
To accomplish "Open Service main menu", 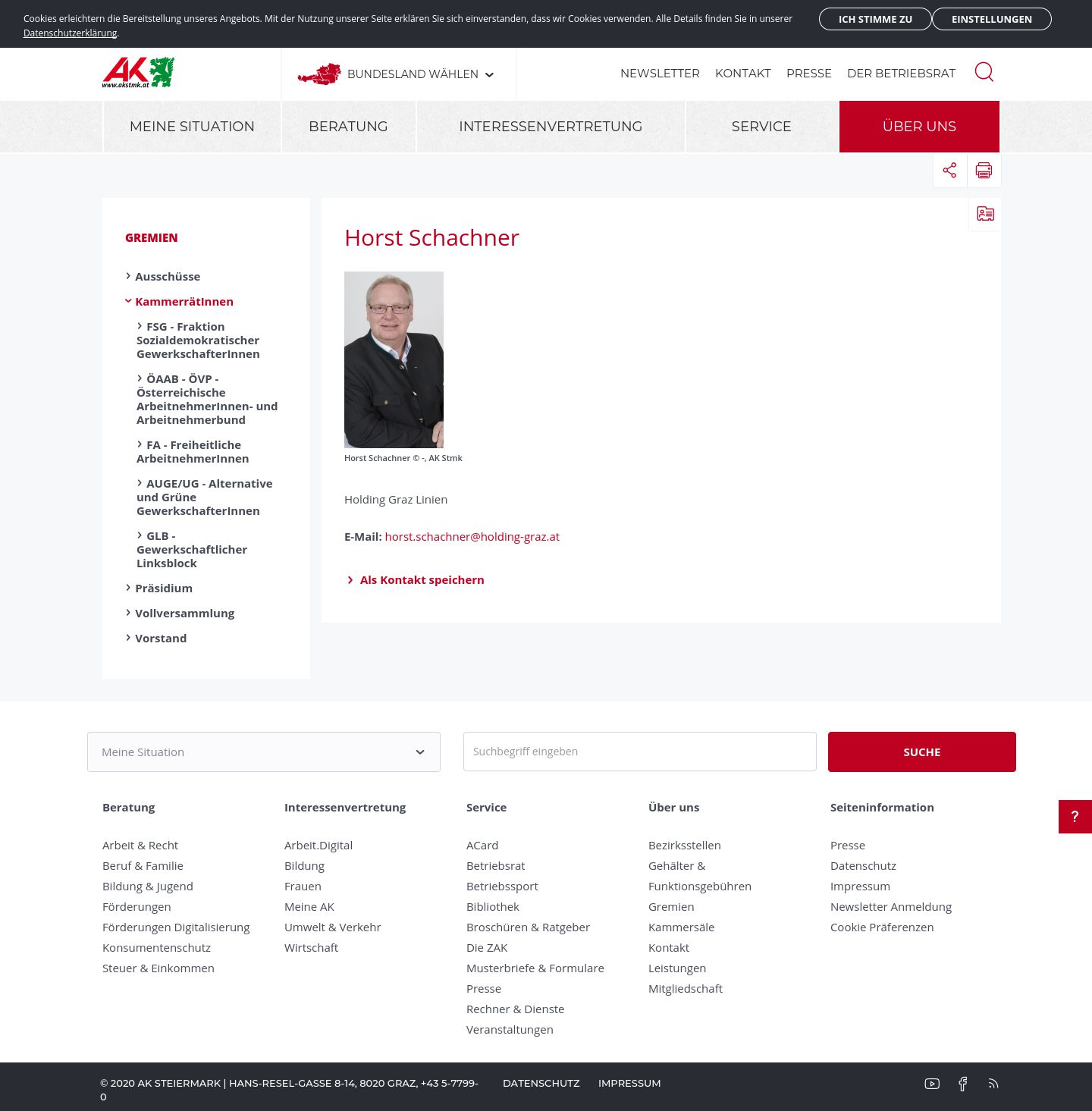I will [x=761, y=127].
